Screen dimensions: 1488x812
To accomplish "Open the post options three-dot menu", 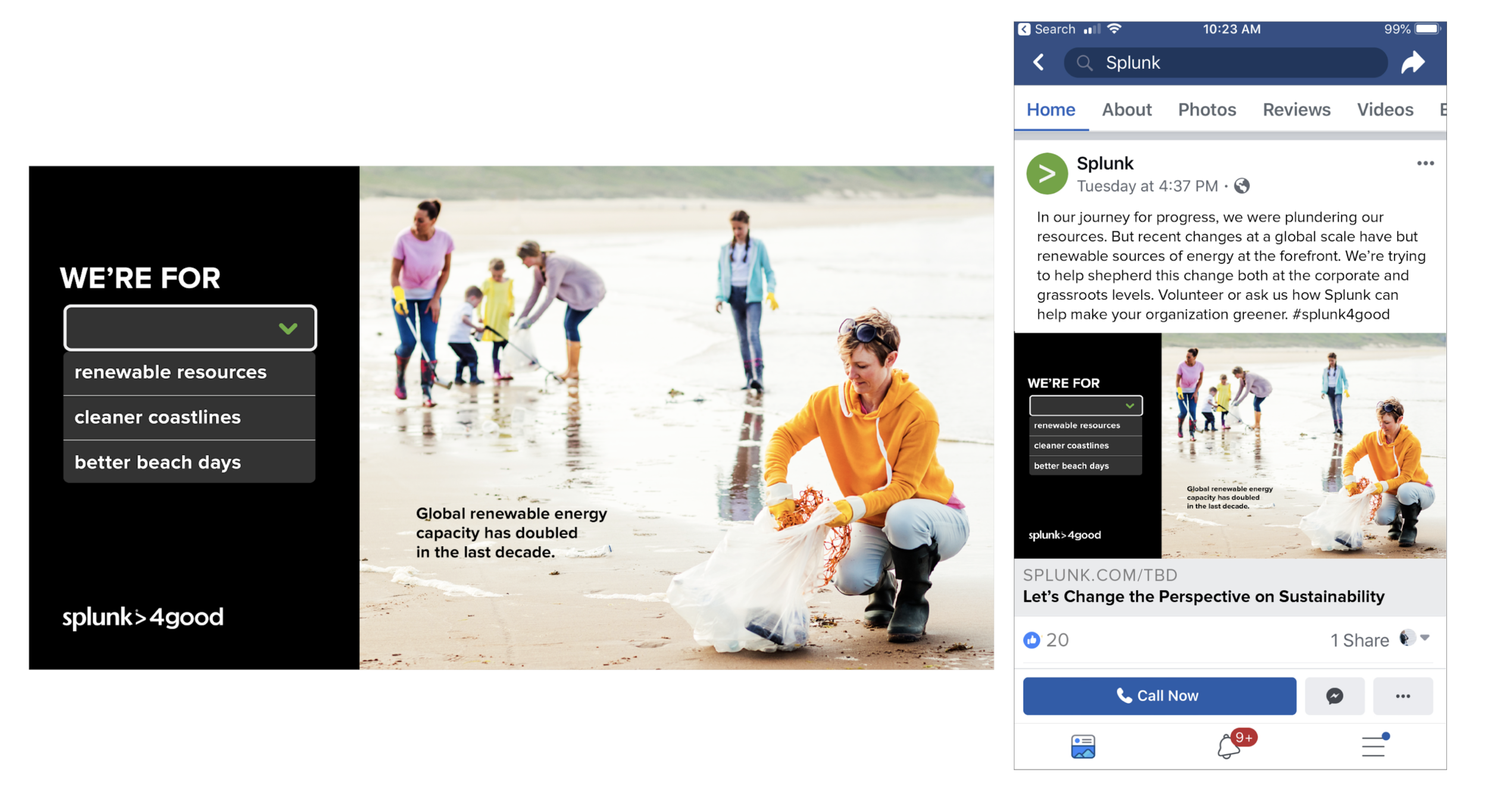I will pyautogui.click(x=1425, y=164).
